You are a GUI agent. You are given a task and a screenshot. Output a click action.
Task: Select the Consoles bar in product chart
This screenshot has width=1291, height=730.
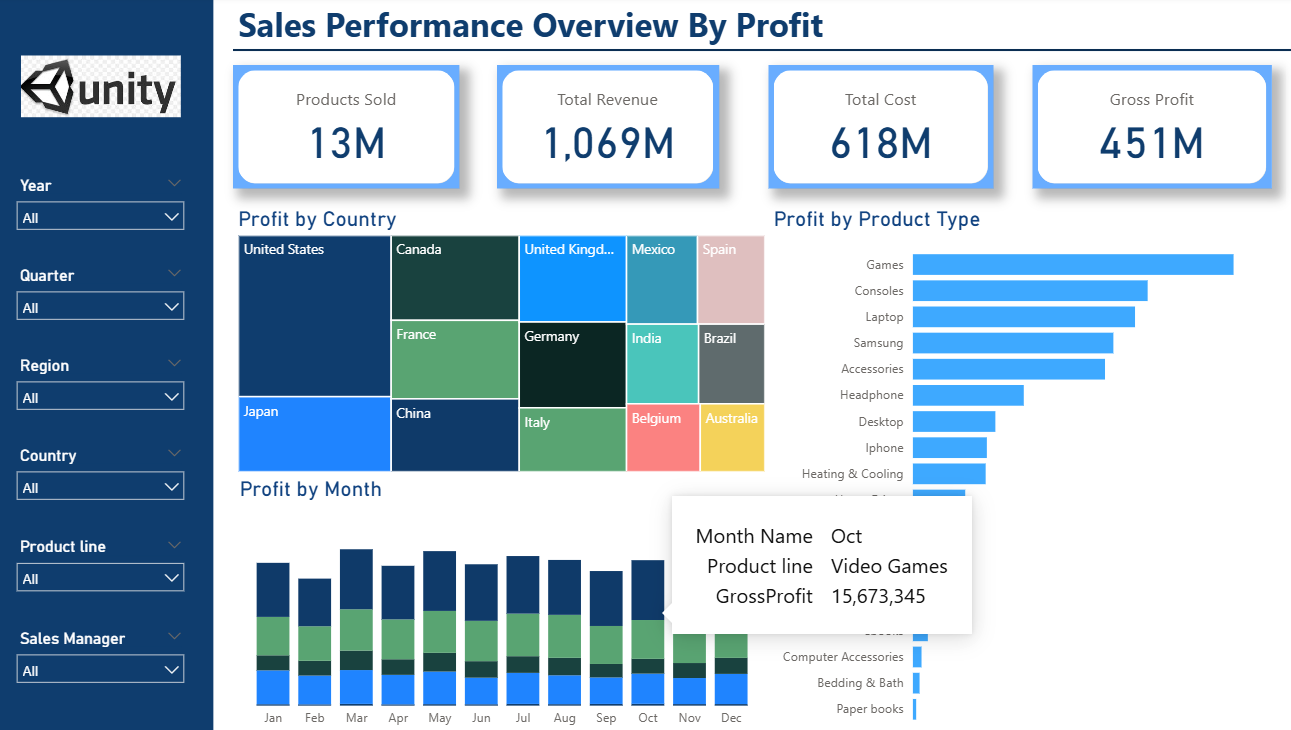pos(1029,291)
